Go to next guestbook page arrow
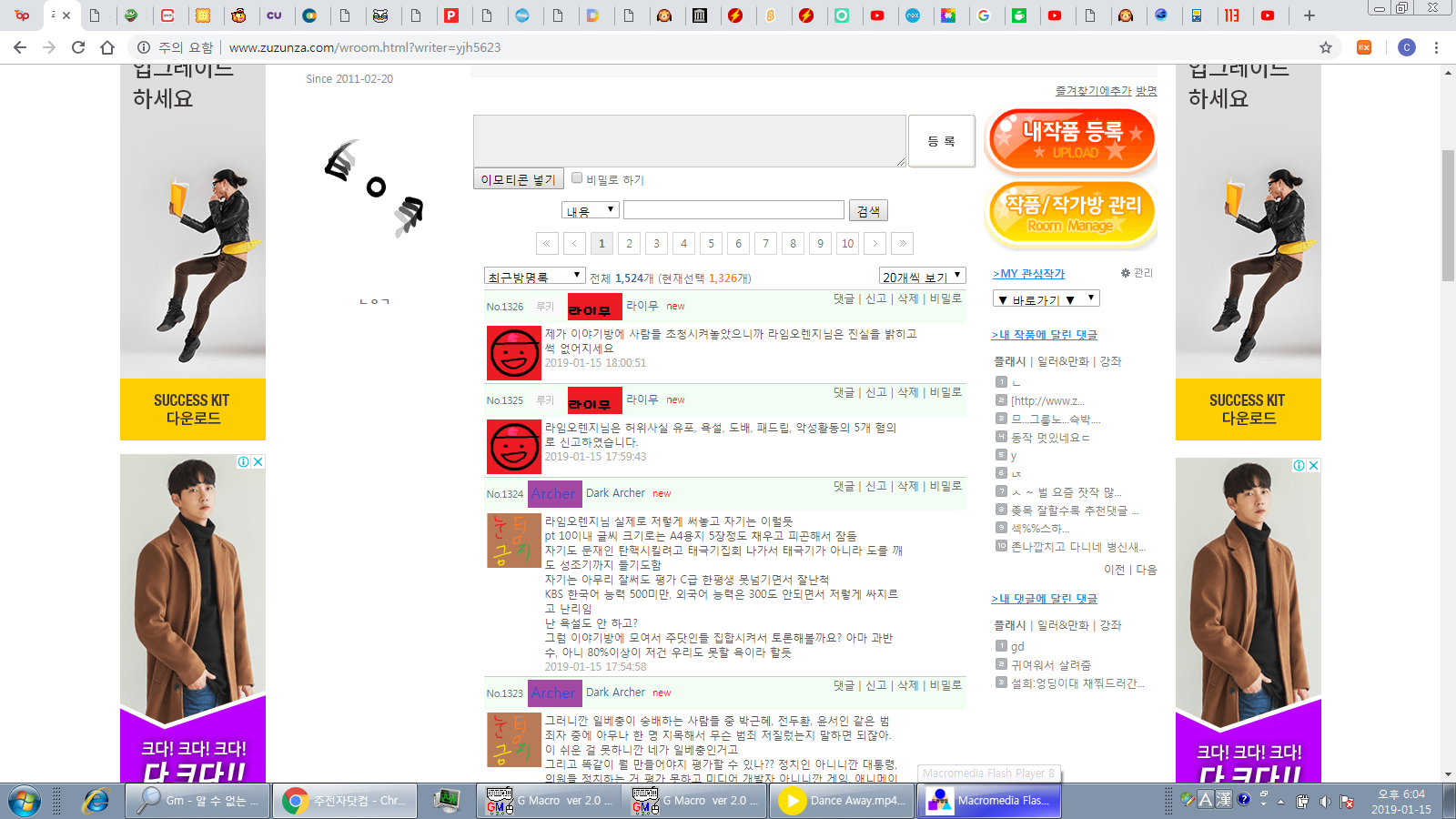Viewport: 1456px width, 819px height. 875,243
